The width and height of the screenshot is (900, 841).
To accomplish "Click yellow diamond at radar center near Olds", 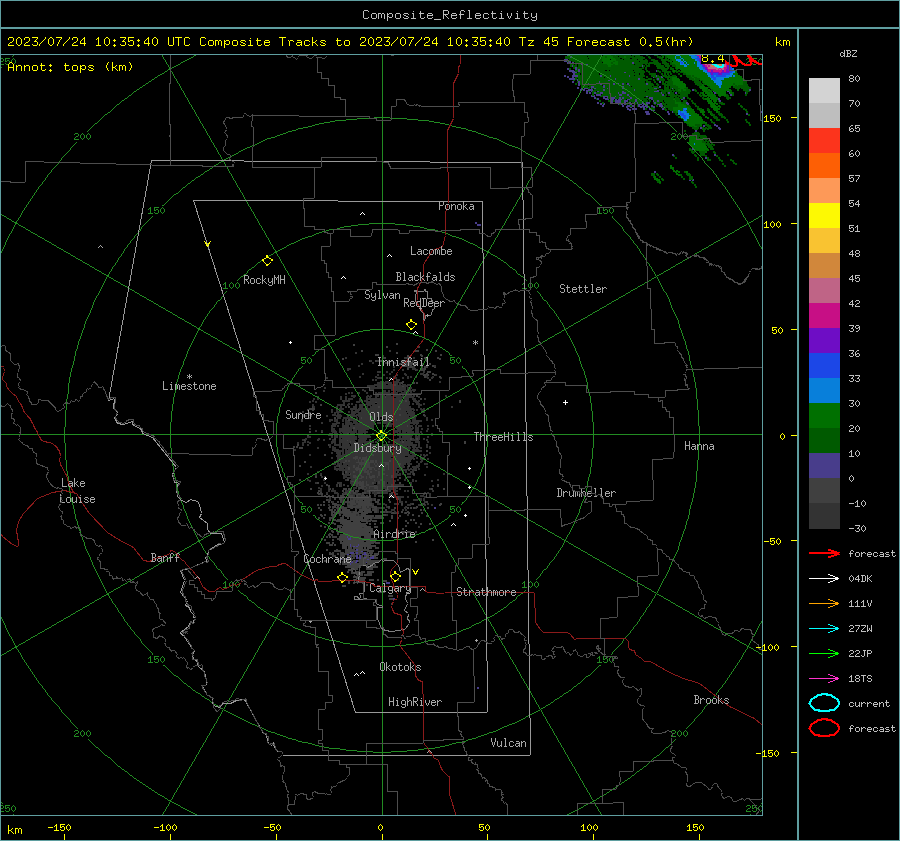I will pos(382,435).
